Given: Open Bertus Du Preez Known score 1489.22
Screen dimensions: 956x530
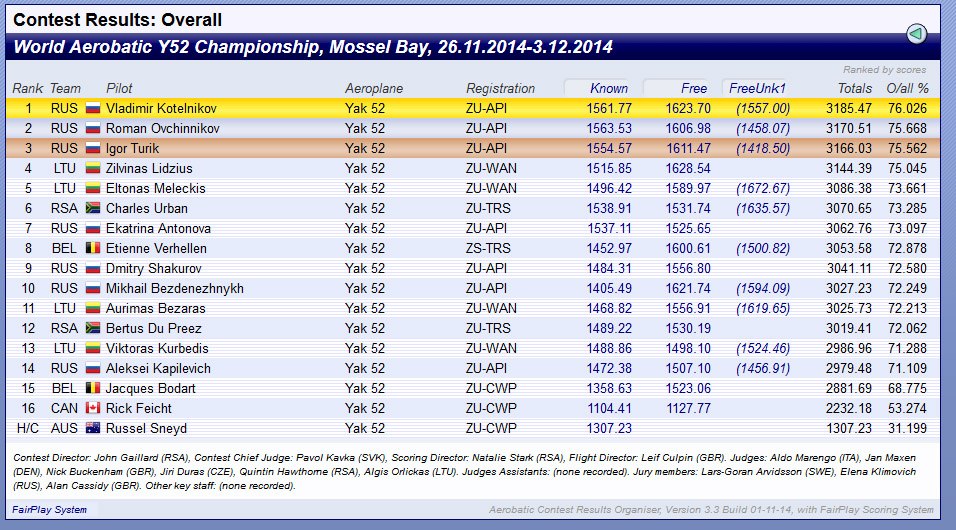Looking at the screenshot, I should pos(609,329).
